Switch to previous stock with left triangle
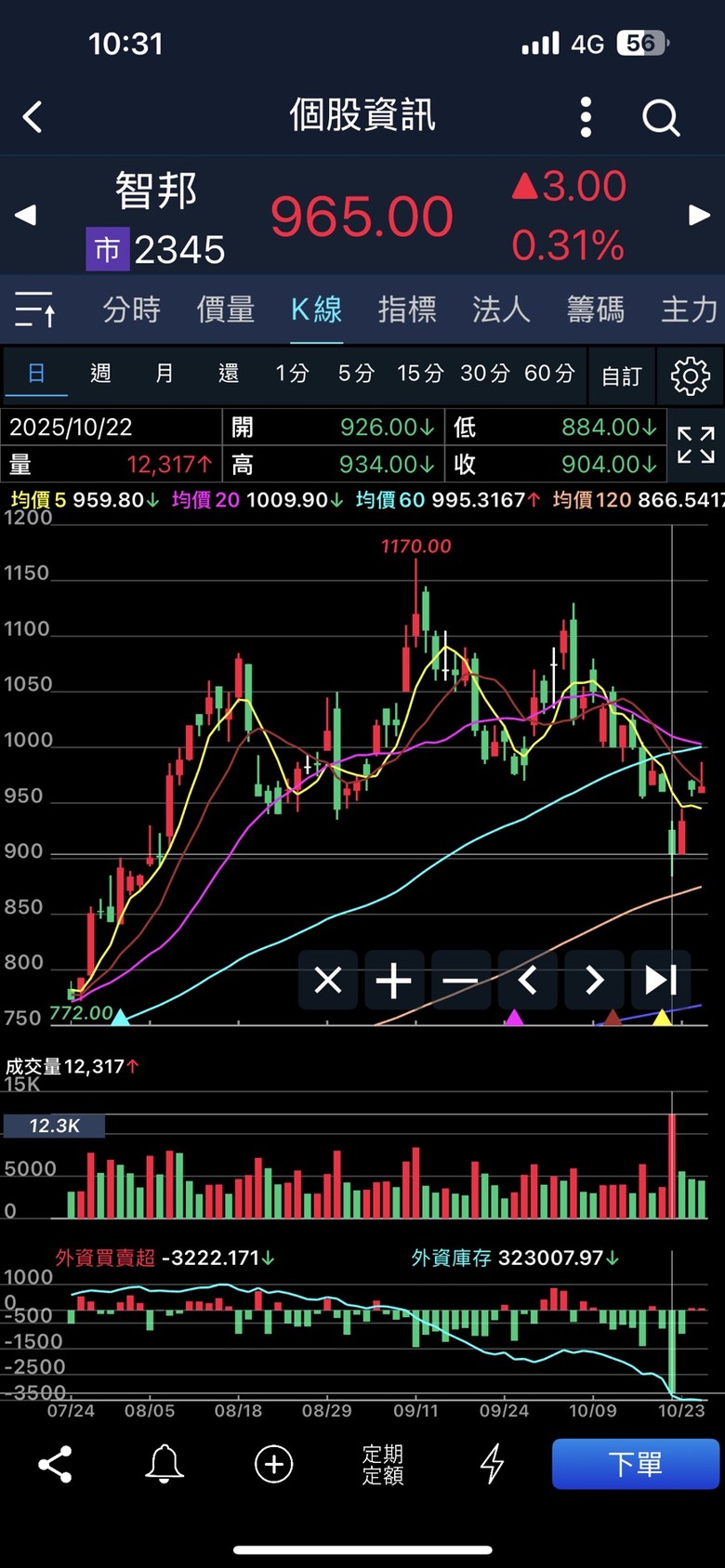 tap(25, 216)
